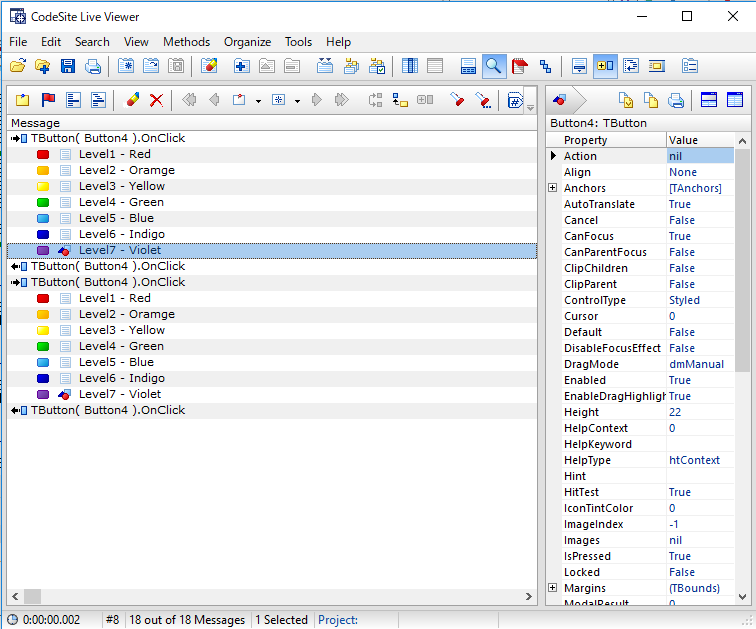Image resolution: width=756 pixels, height=629 pixels.
Task: Click the blue connected-nodes tree icon
Action: (x=545, y=66)
